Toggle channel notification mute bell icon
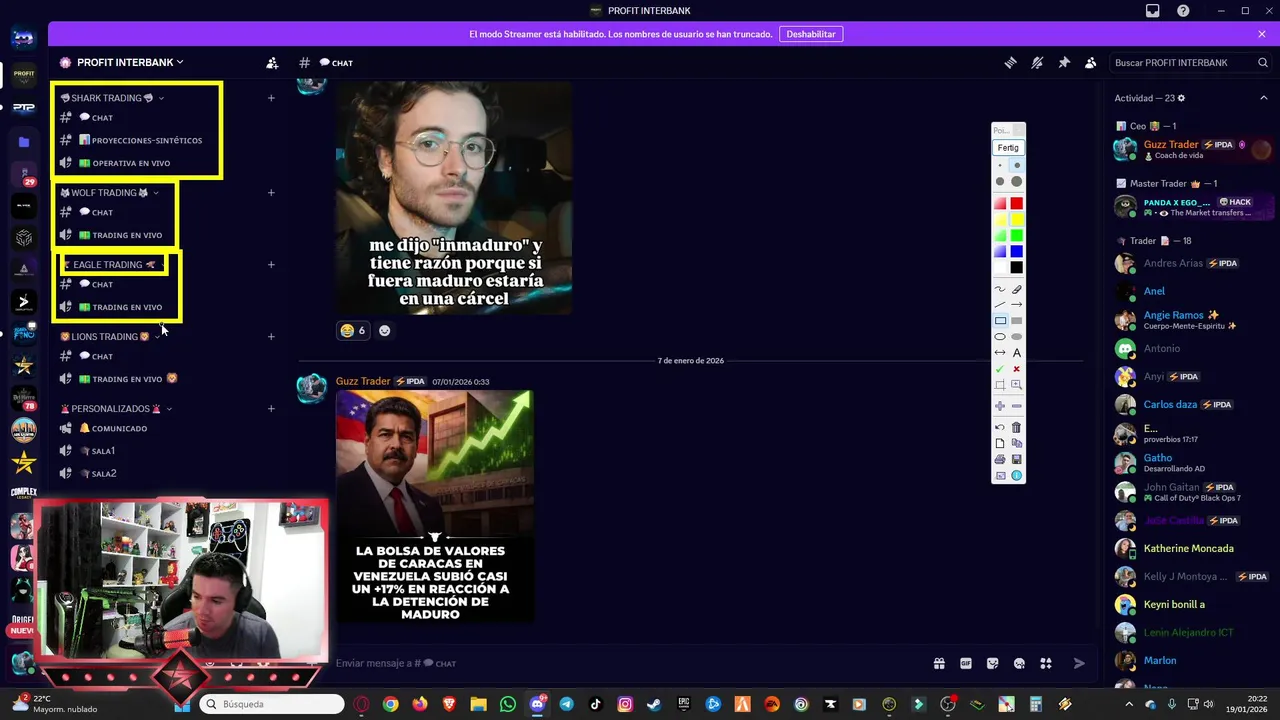Viewport: 1280px width, 720px height. tap(1037, 62)
